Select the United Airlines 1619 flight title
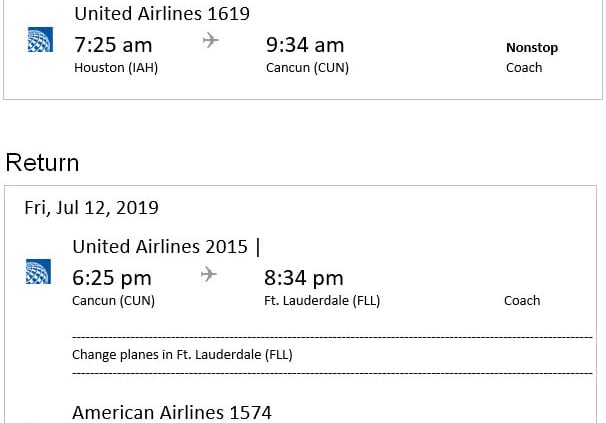Viewport: 606px width, 423px height. point(162,14)
